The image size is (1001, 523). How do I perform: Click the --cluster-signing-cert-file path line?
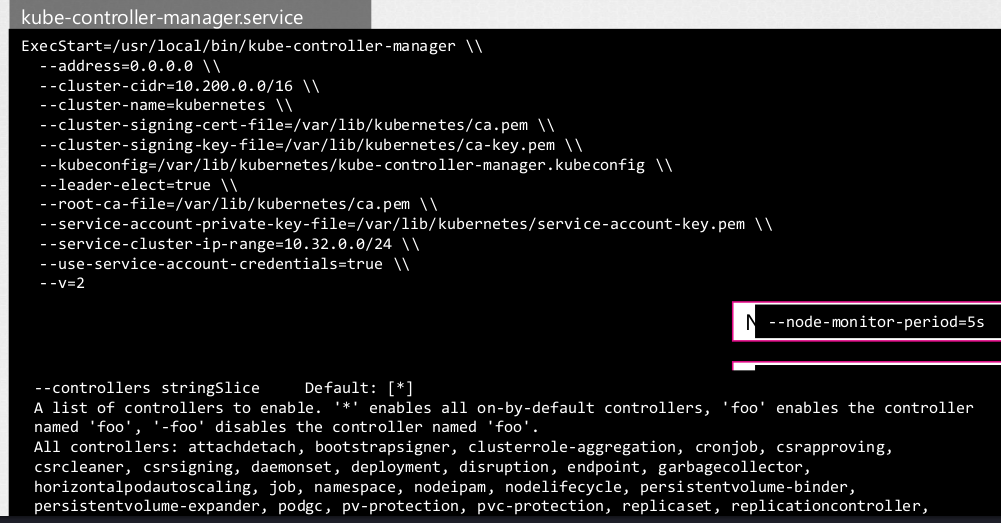pos(296,125)
